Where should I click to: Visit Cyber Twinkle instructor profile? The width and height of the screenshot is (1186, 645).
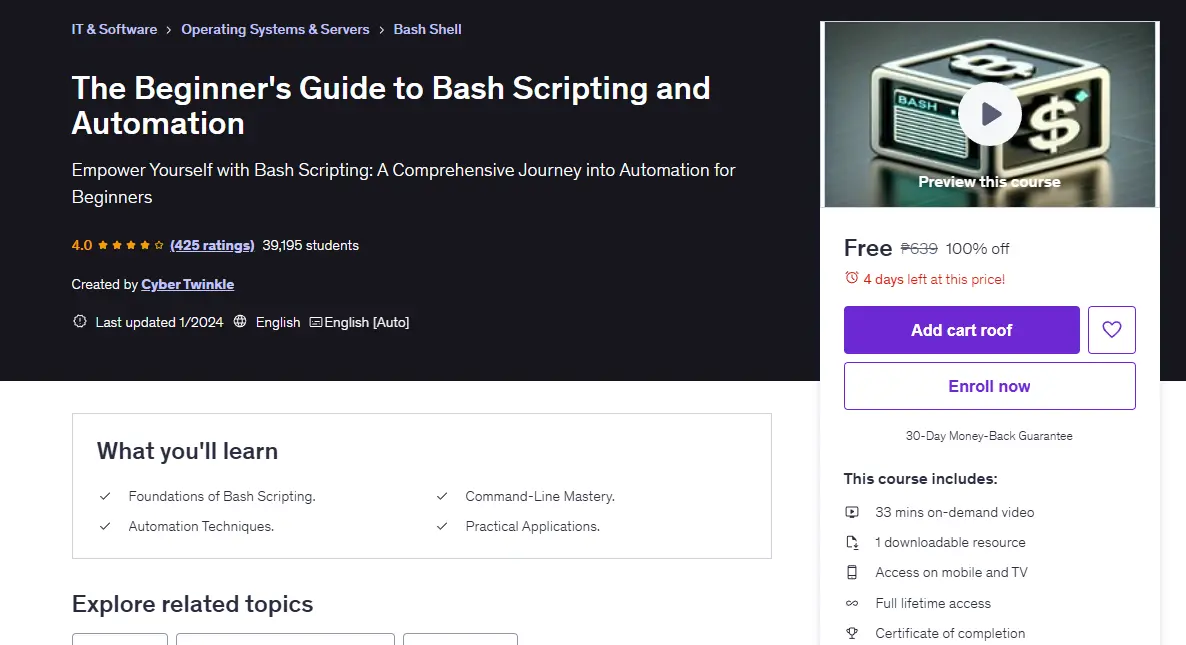188,284
